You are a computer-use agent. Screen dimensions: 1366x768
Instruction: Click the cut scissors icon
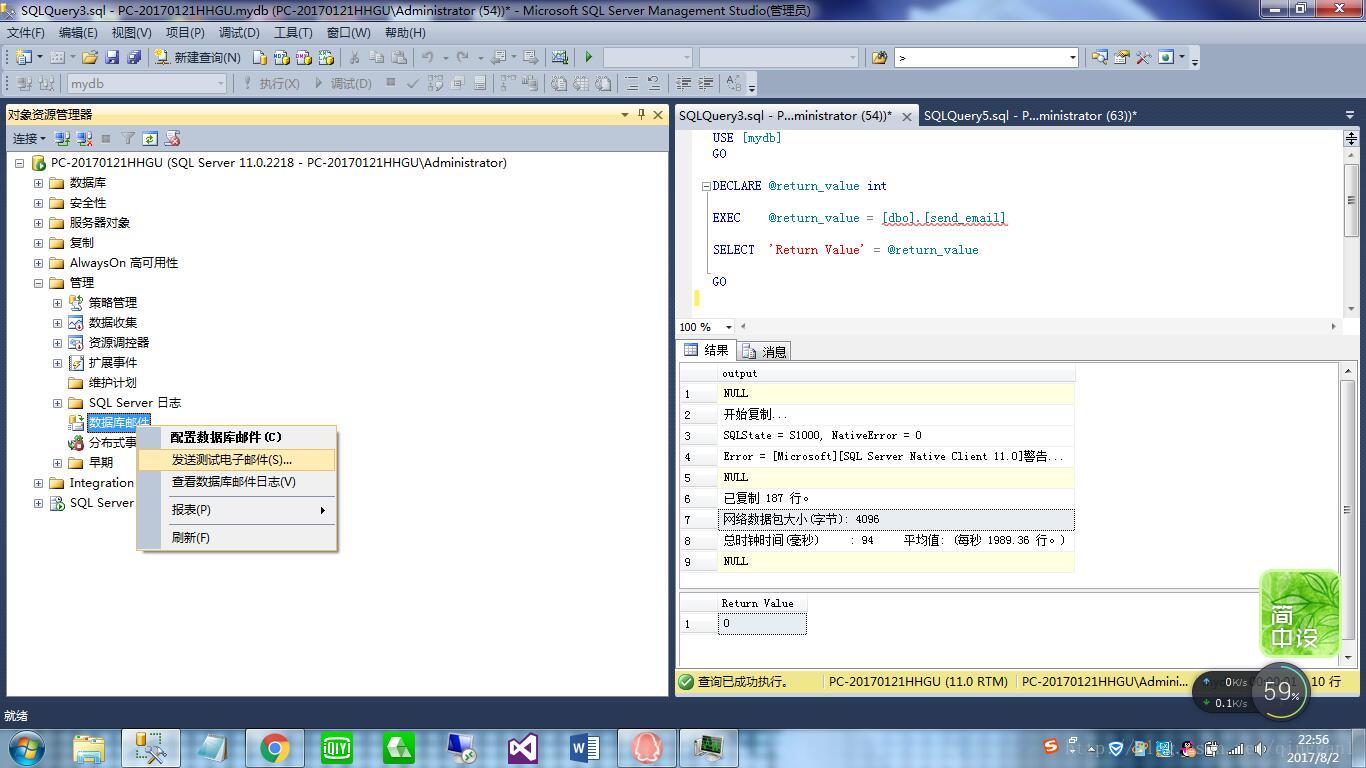(354, 57)
